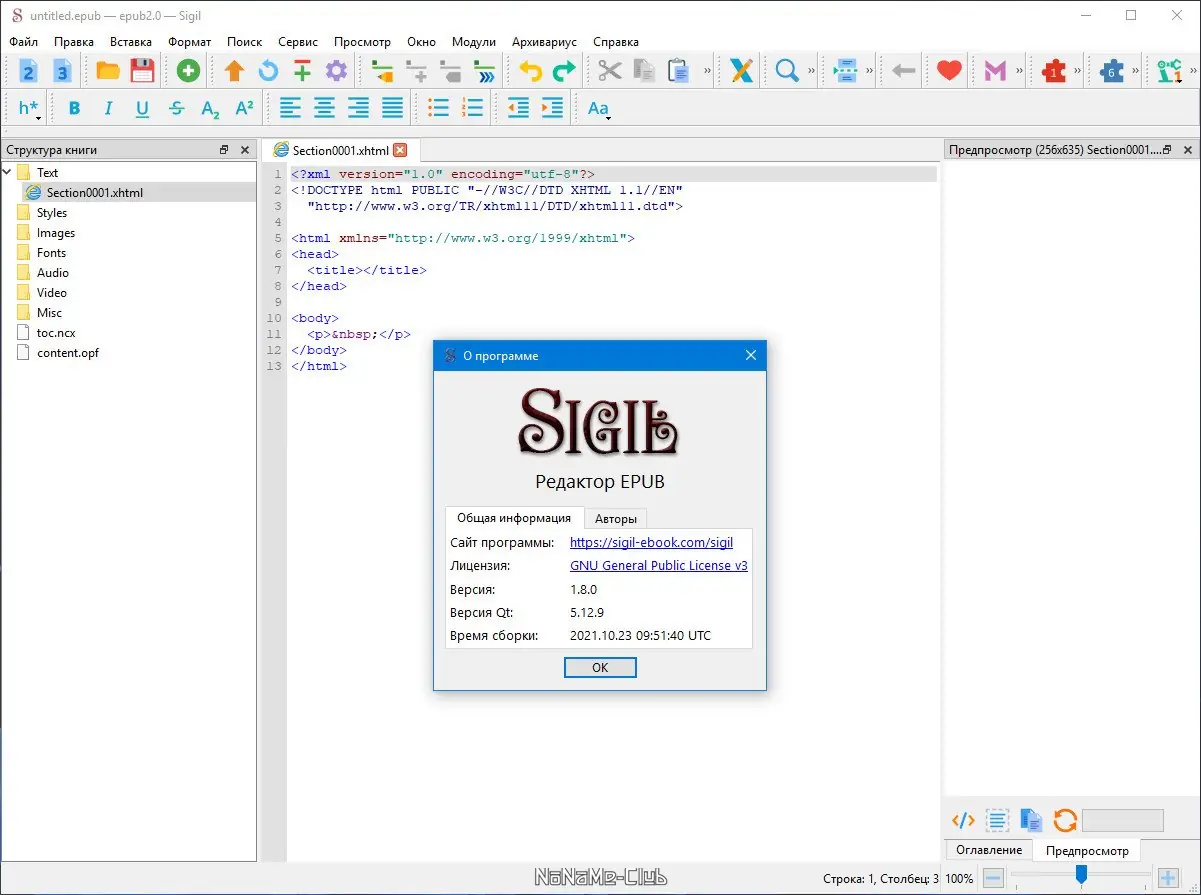Click the magnifier Find icon

[x=787, y=71]
